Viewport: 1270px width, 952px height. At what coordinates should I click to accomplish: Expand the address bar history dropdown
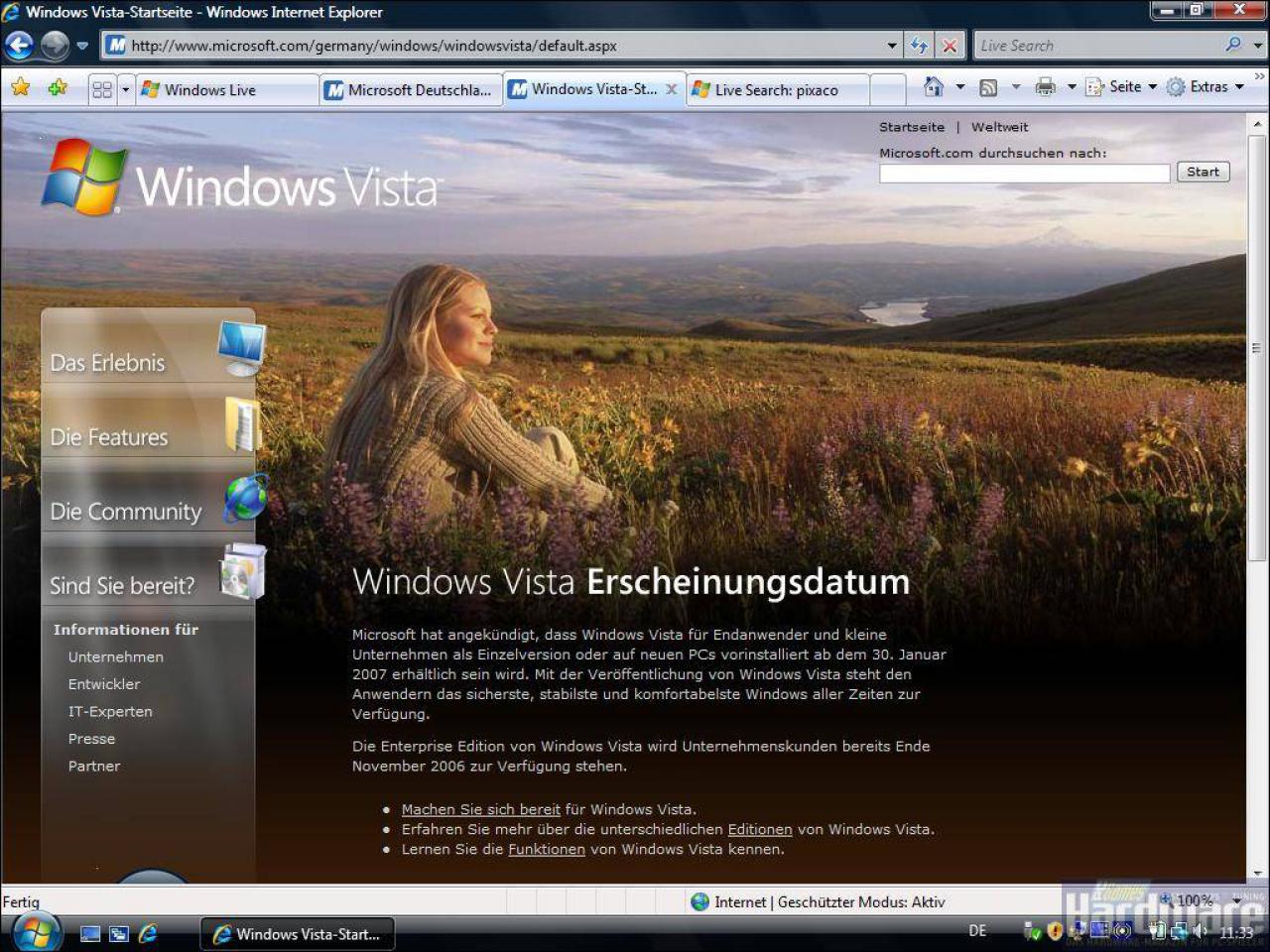point(892,46)
